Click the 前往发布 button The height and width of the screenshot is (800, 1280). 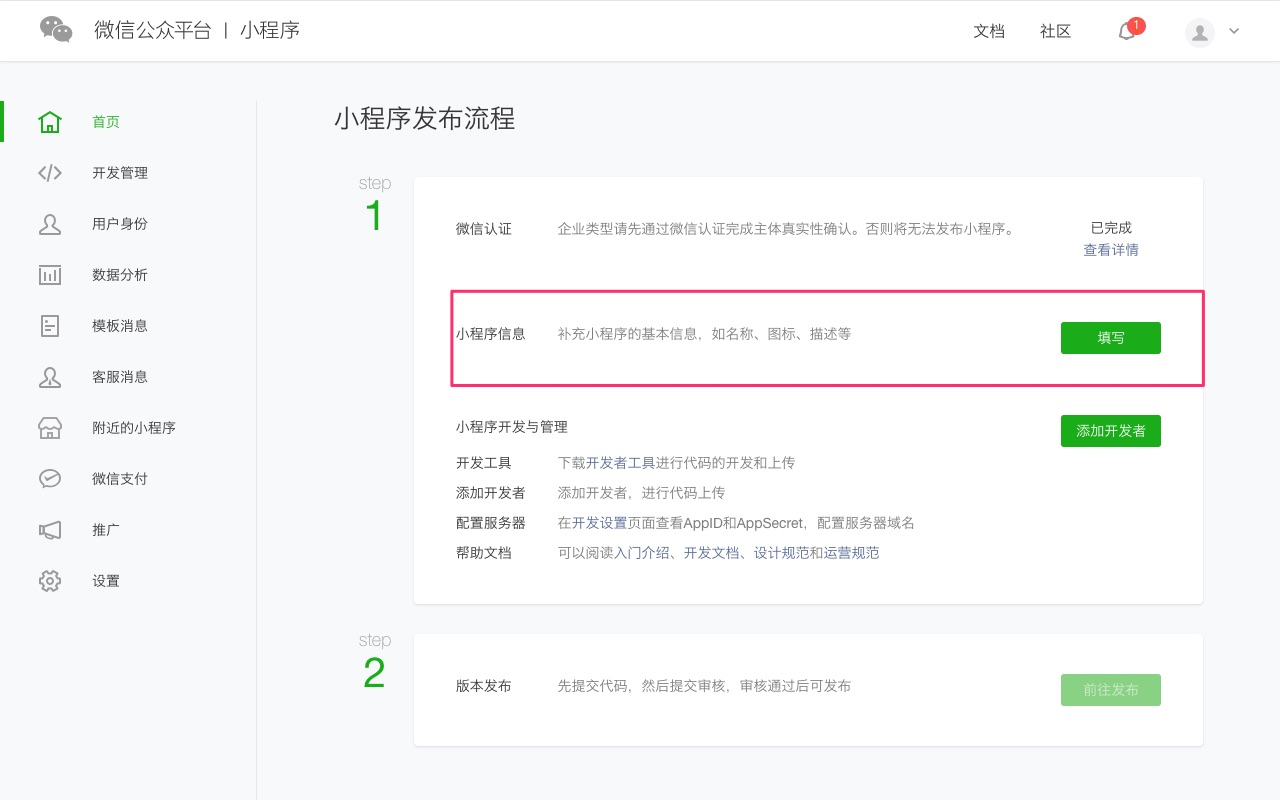click(x=1110, y=690)
